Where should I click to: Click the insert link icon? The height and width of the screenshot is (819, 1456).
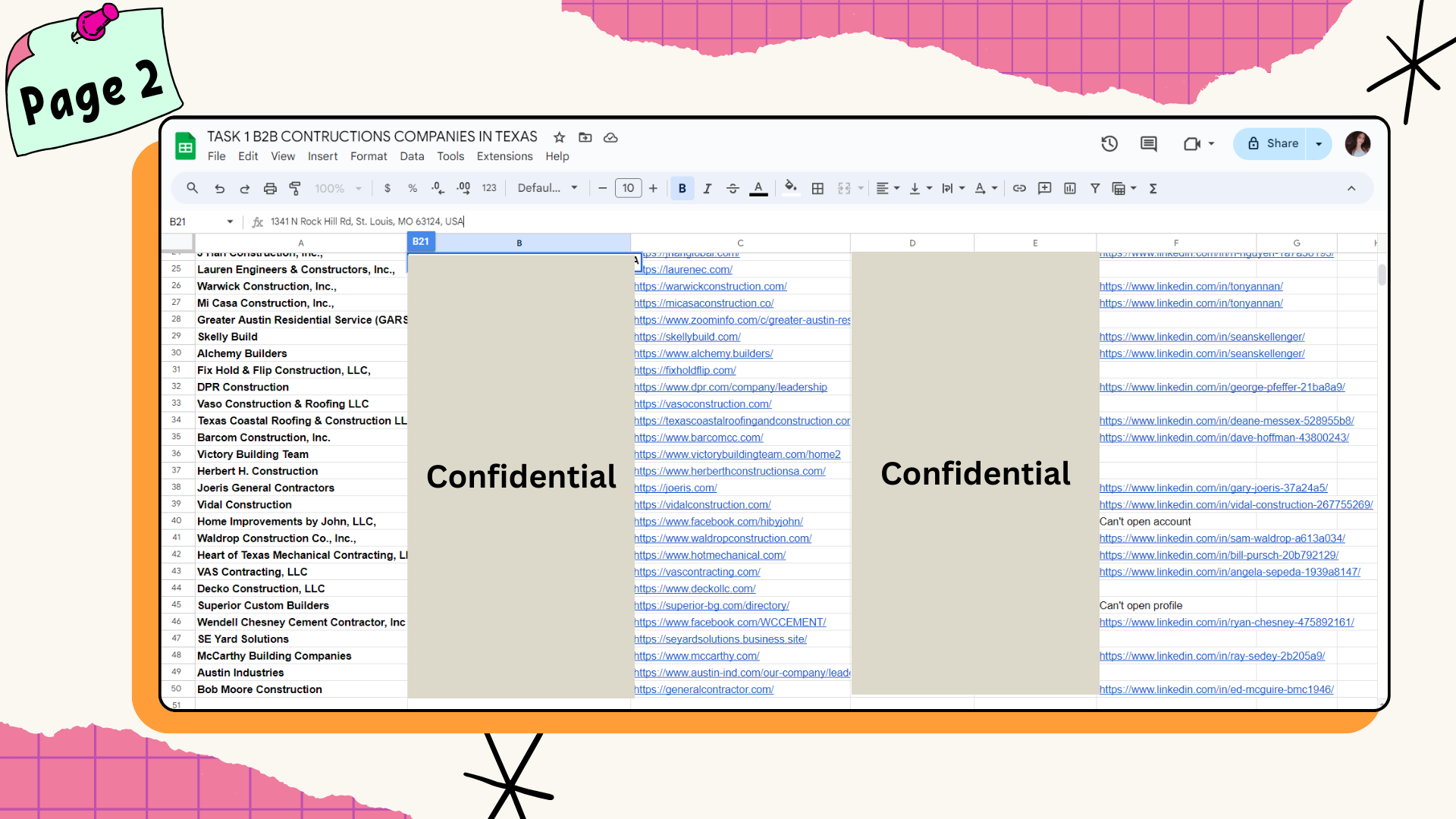1019,188
